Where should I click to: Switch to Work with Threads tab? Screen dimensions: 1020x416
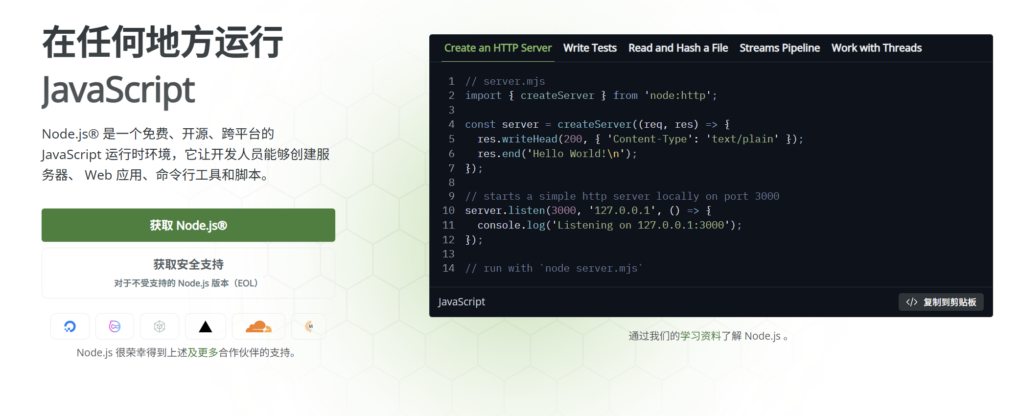876,48
